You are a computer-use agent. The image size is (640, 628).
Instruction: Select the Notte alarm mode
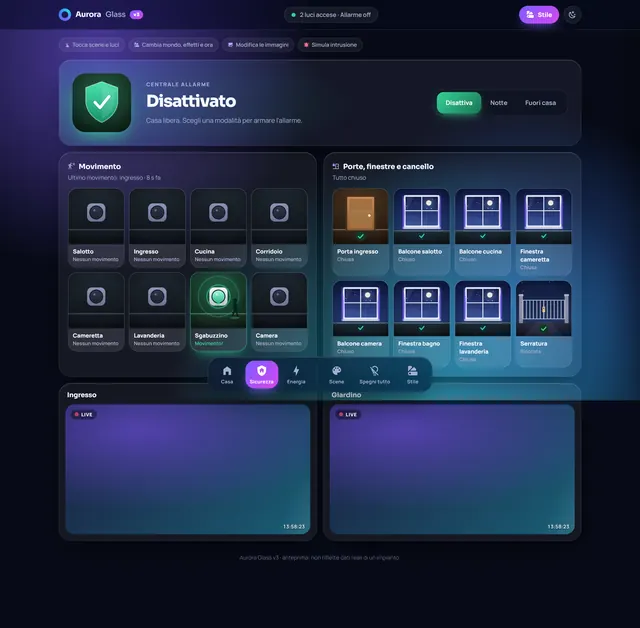pos(498,103)
